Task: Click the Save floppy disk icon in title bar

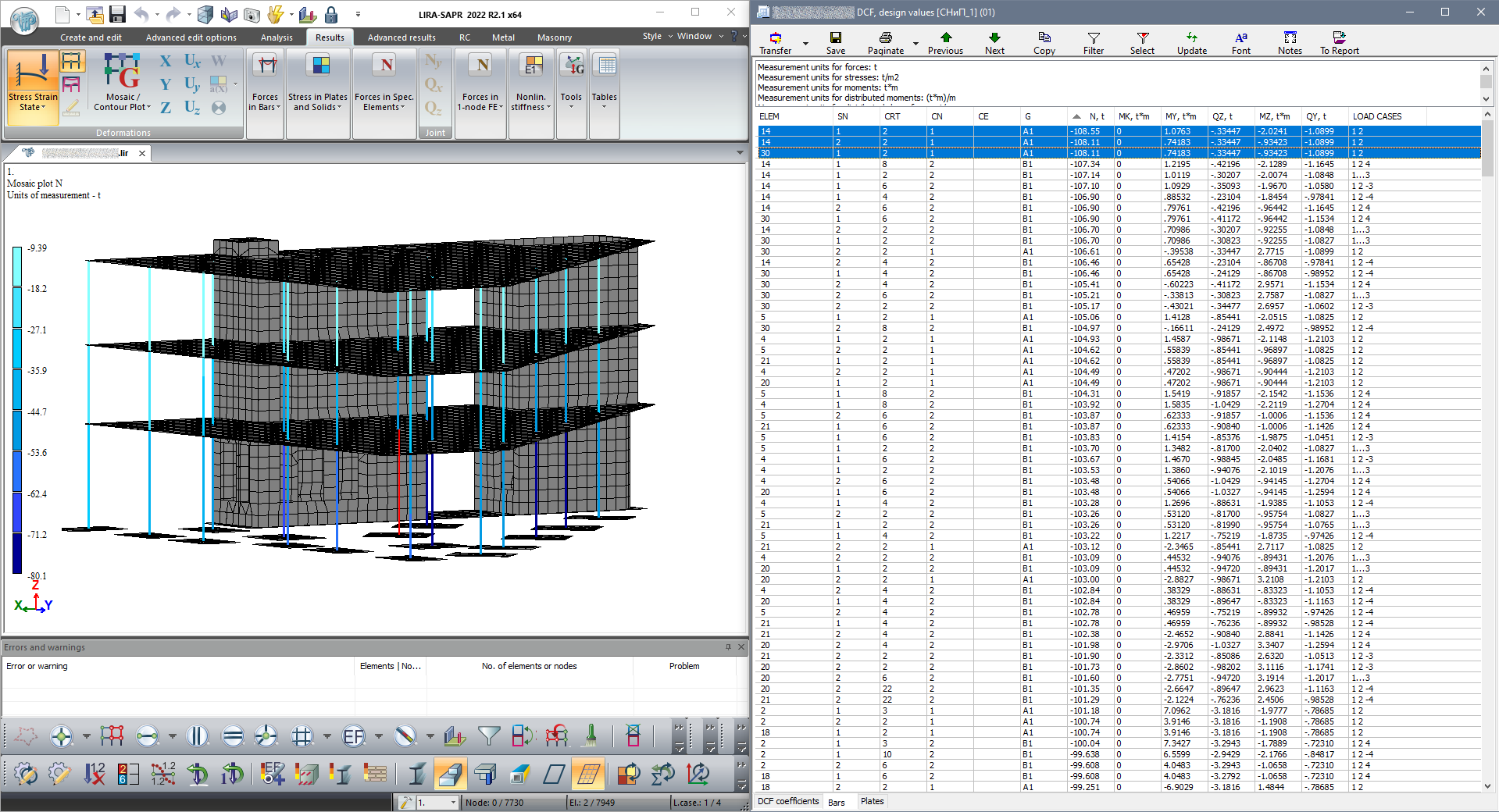Action: (x=117, y=14)
